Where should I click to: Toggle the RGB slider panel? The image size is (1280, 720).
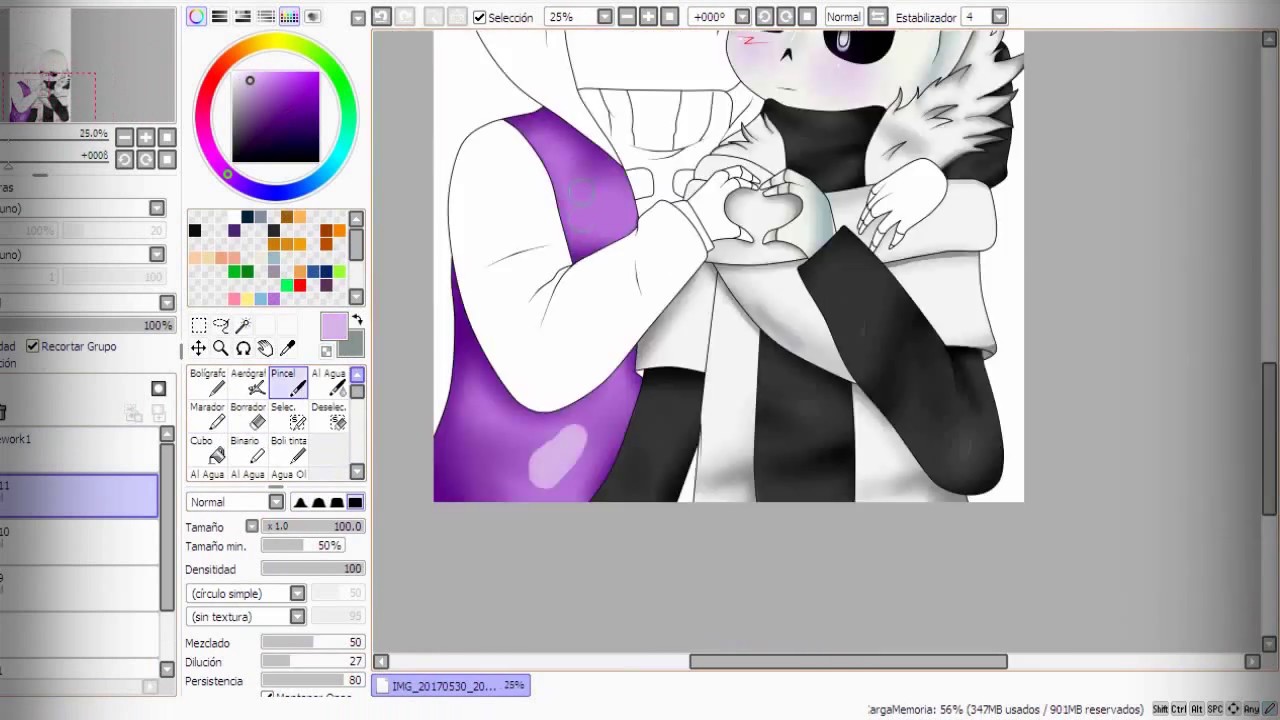coord(220,17)
